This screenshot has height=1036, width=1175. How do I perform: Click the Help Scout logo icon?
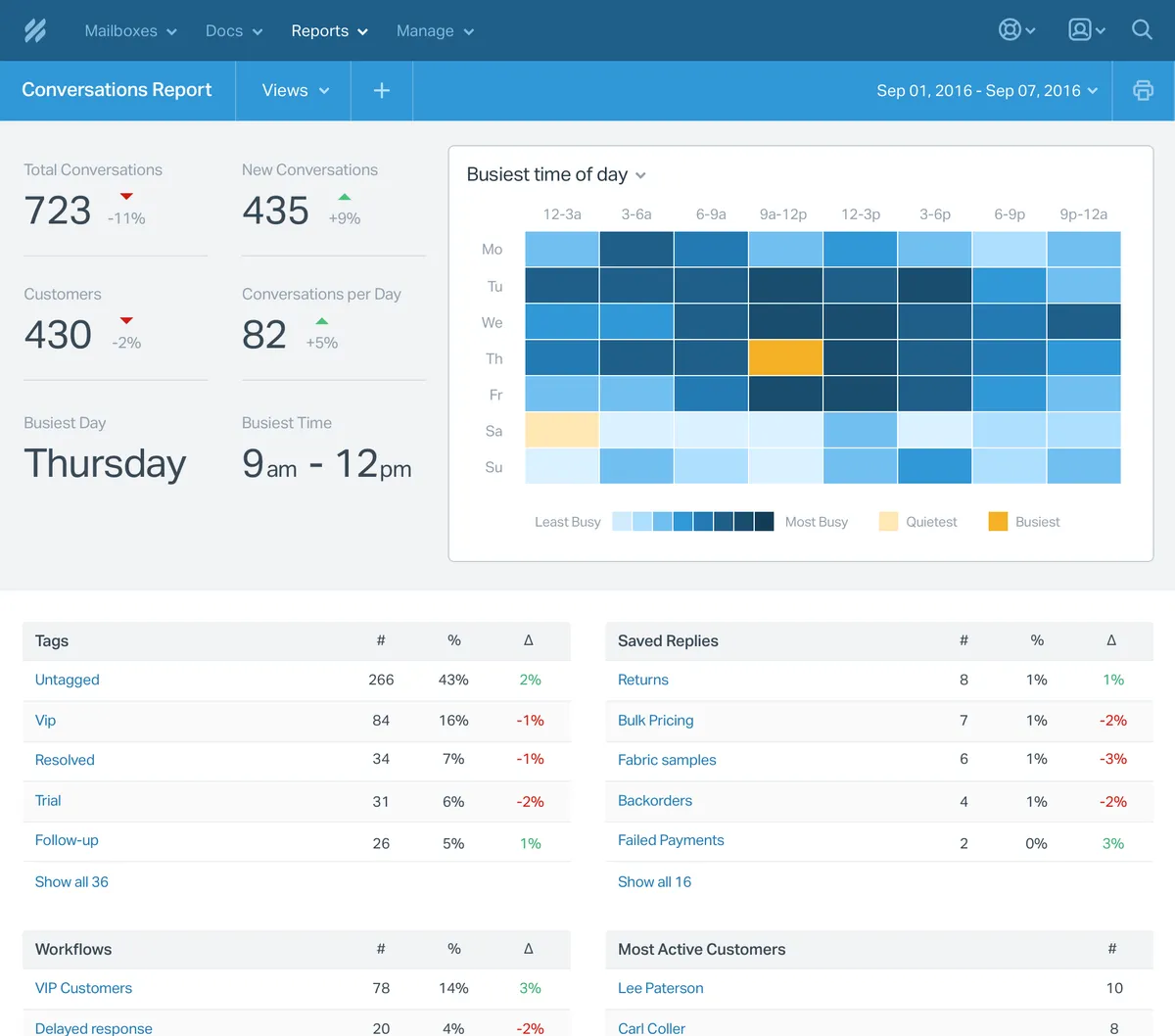click(x=35, y=30)
